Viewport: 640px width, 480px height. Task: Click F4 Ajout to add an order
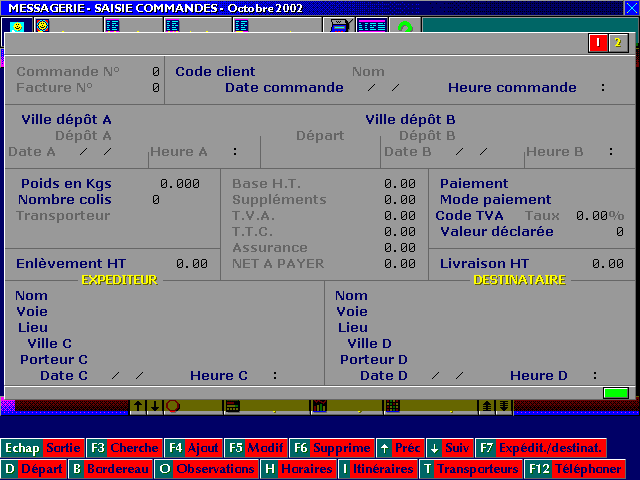[193, 448]
